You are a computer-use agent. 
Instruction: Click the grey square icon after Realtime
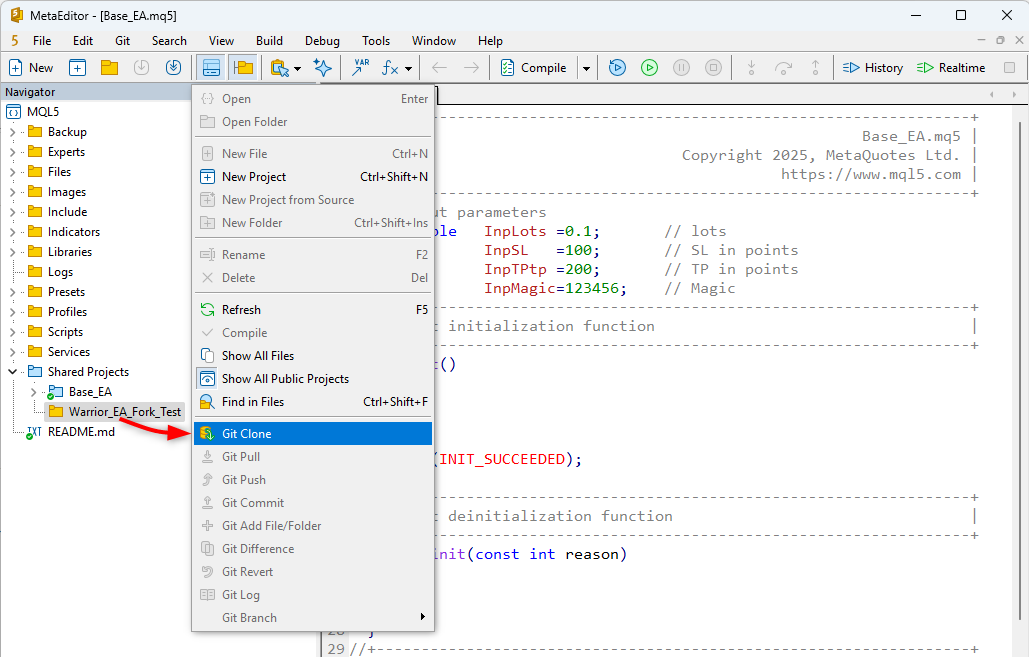click(x=1009, y=68)
